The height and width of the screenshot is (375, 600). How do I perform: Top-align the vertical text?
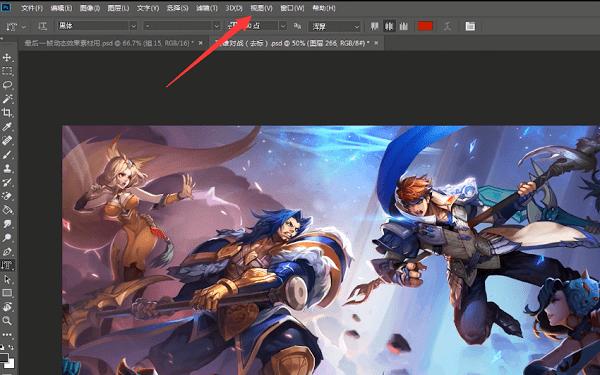pyautogui.click(x=374, y=26)
